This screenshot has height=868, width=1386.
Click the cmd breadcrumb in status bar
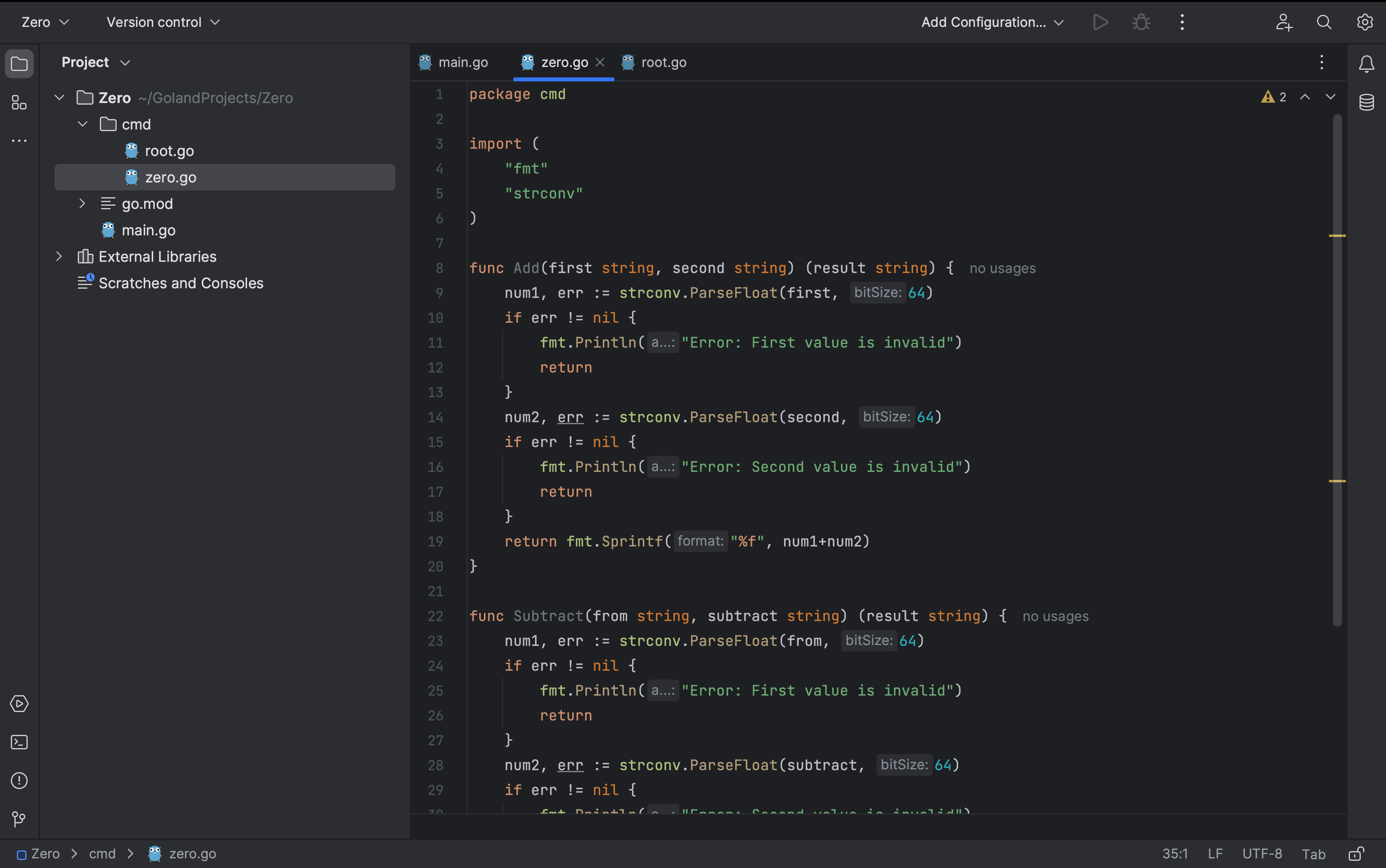(x=102, y=854)
